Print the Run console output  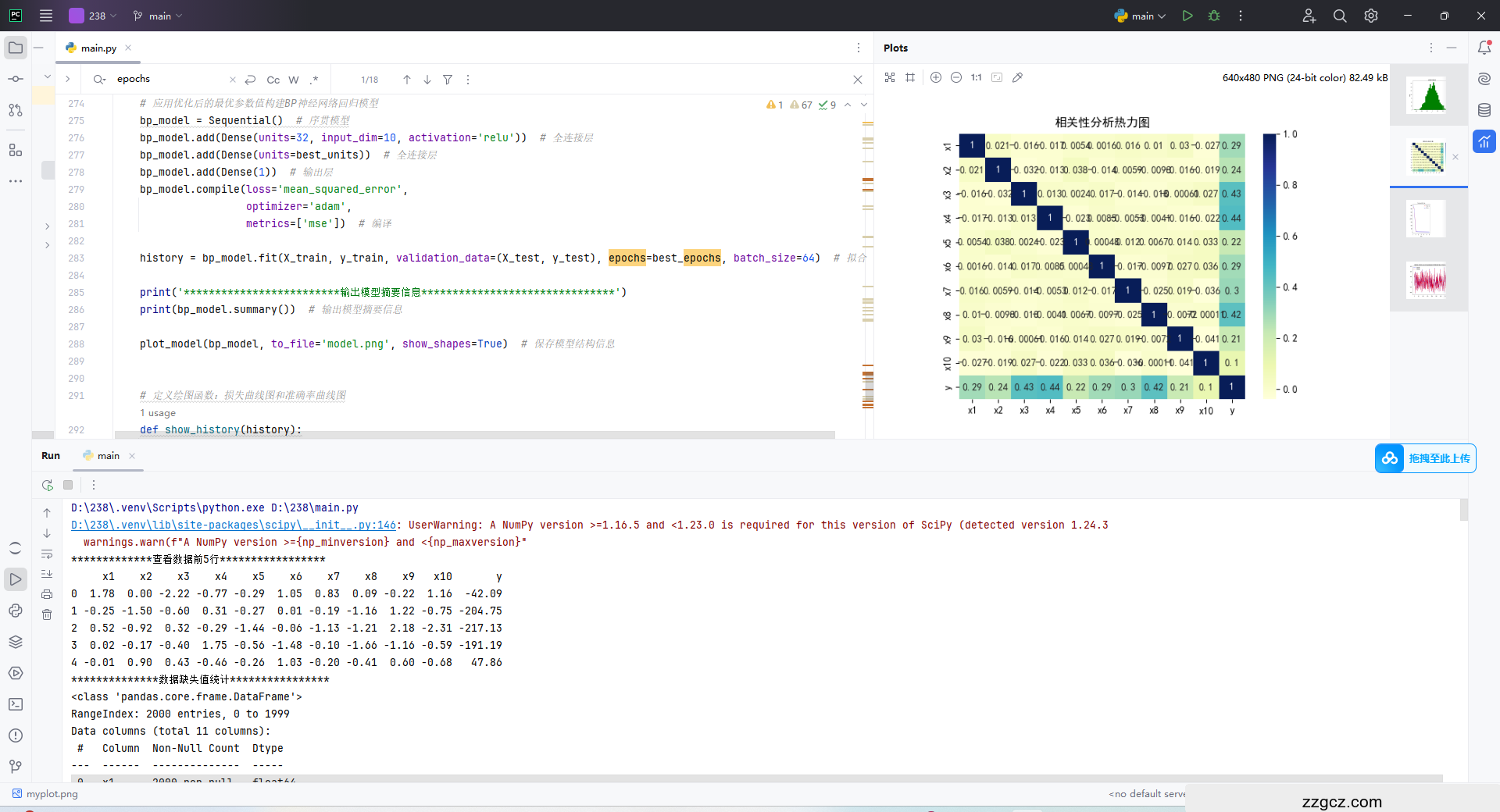[x=47, y=594]
